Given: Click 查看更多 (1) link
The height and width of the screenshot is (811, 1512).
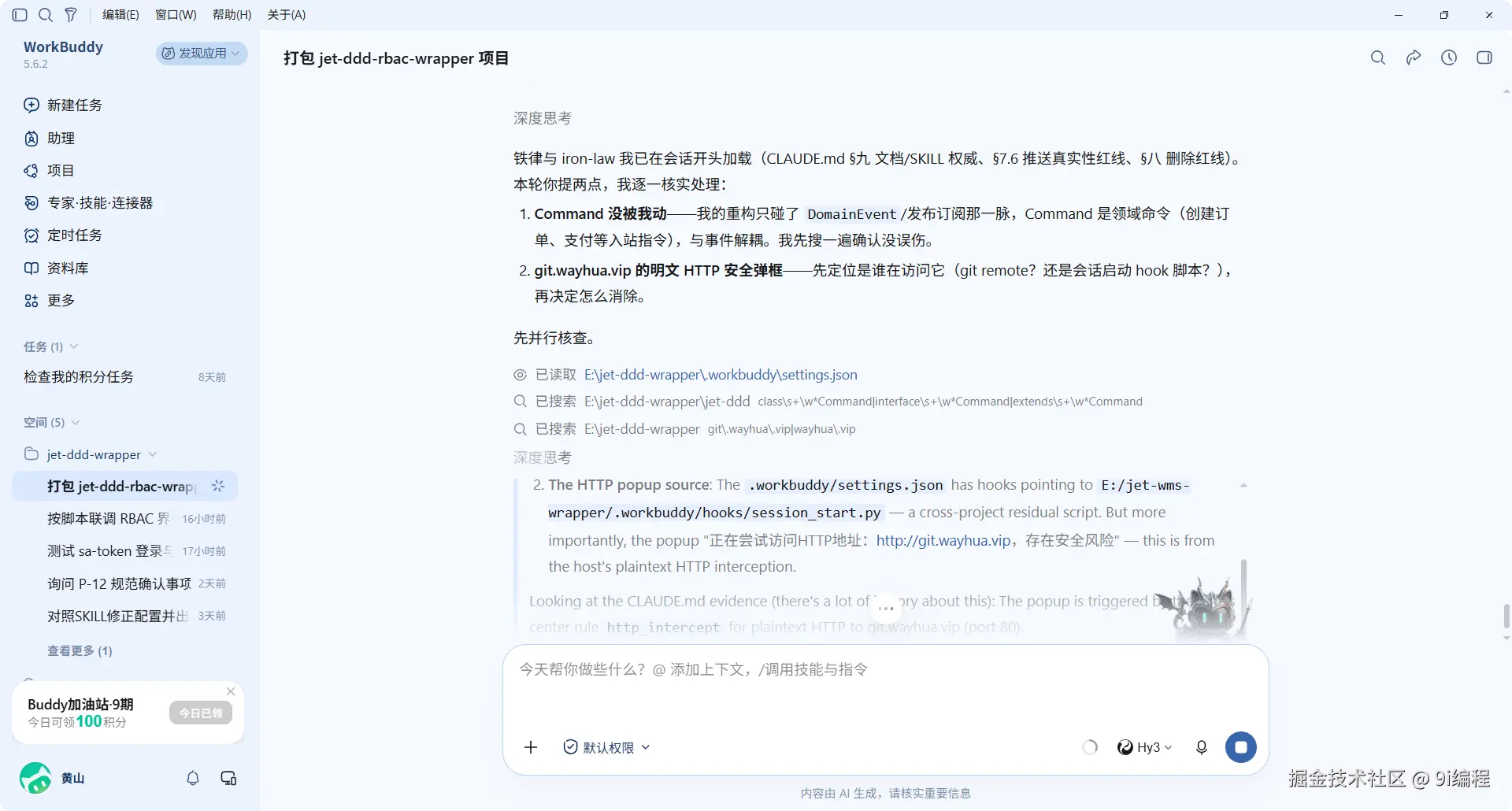Looking at the screenshot, I should pyautogui.click(x=80, y=650).
